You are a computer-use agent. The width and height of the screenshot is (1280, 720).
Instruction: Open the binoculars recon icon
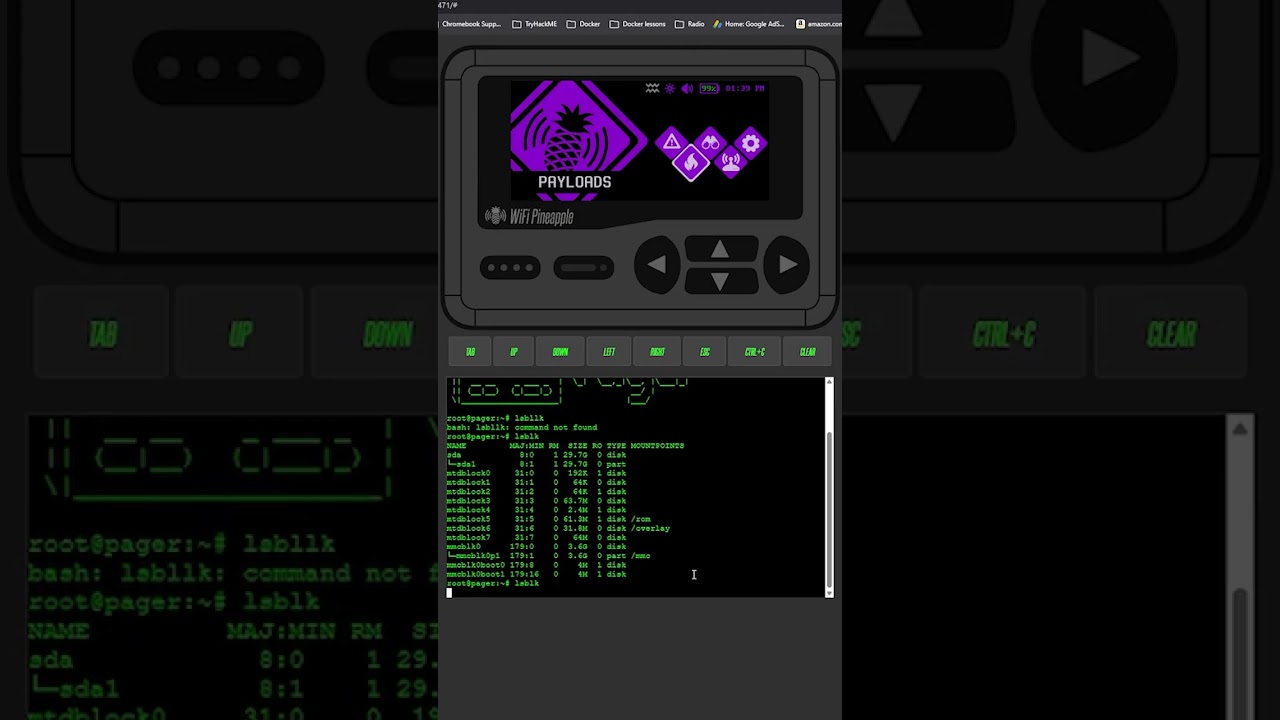(x=710, y=142)
